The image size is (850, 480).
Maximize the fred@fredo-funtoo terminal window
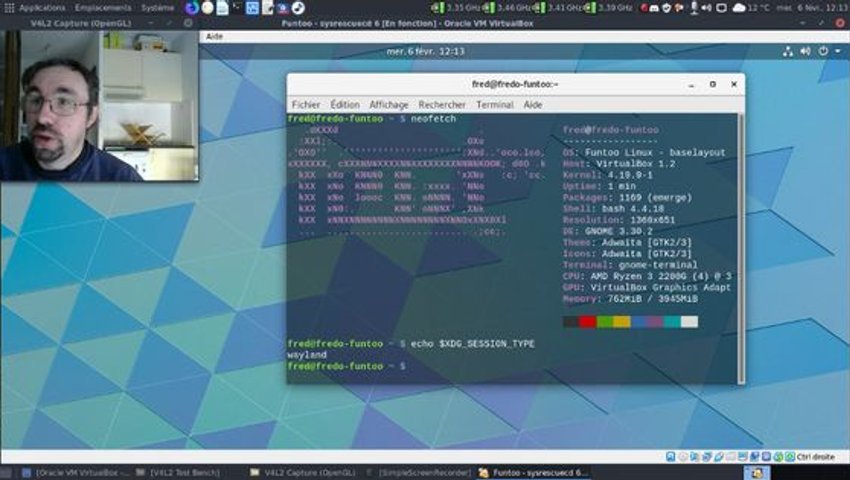click(712, 84)
